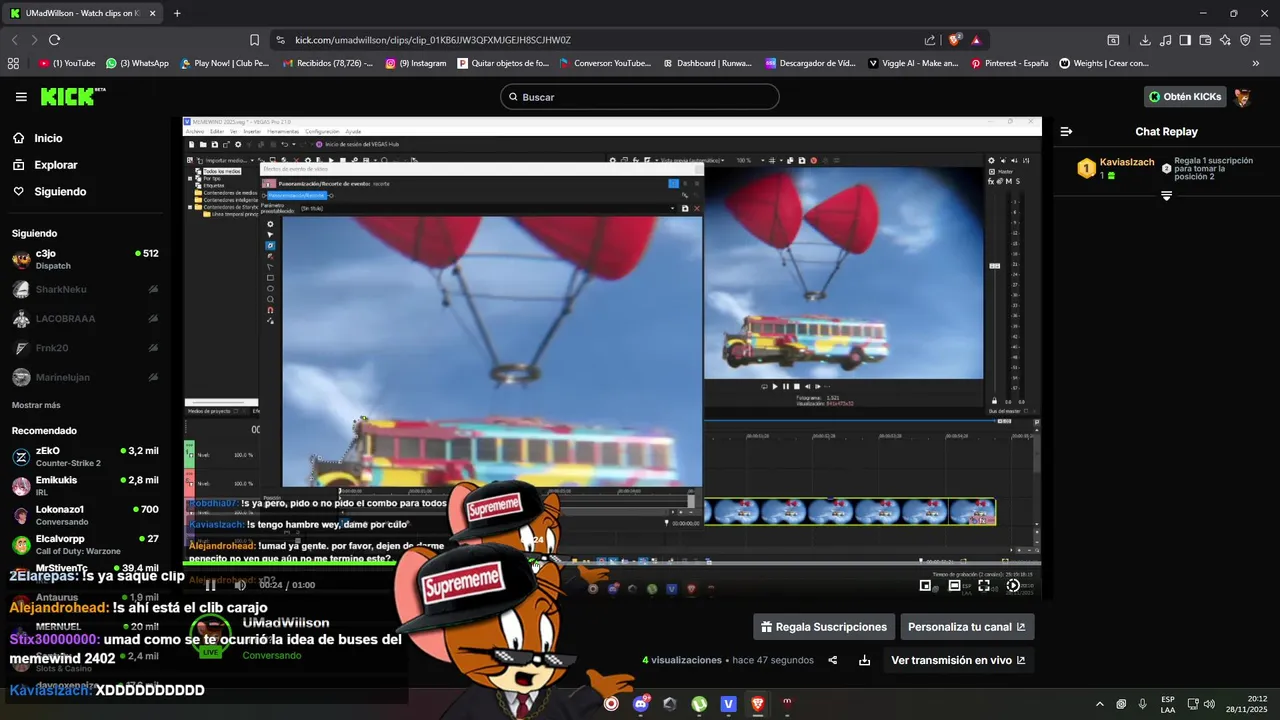The width and height of the screenshot is (1280, 720).
Task: Reload the page in browser
Action: [x=54, y=40]
